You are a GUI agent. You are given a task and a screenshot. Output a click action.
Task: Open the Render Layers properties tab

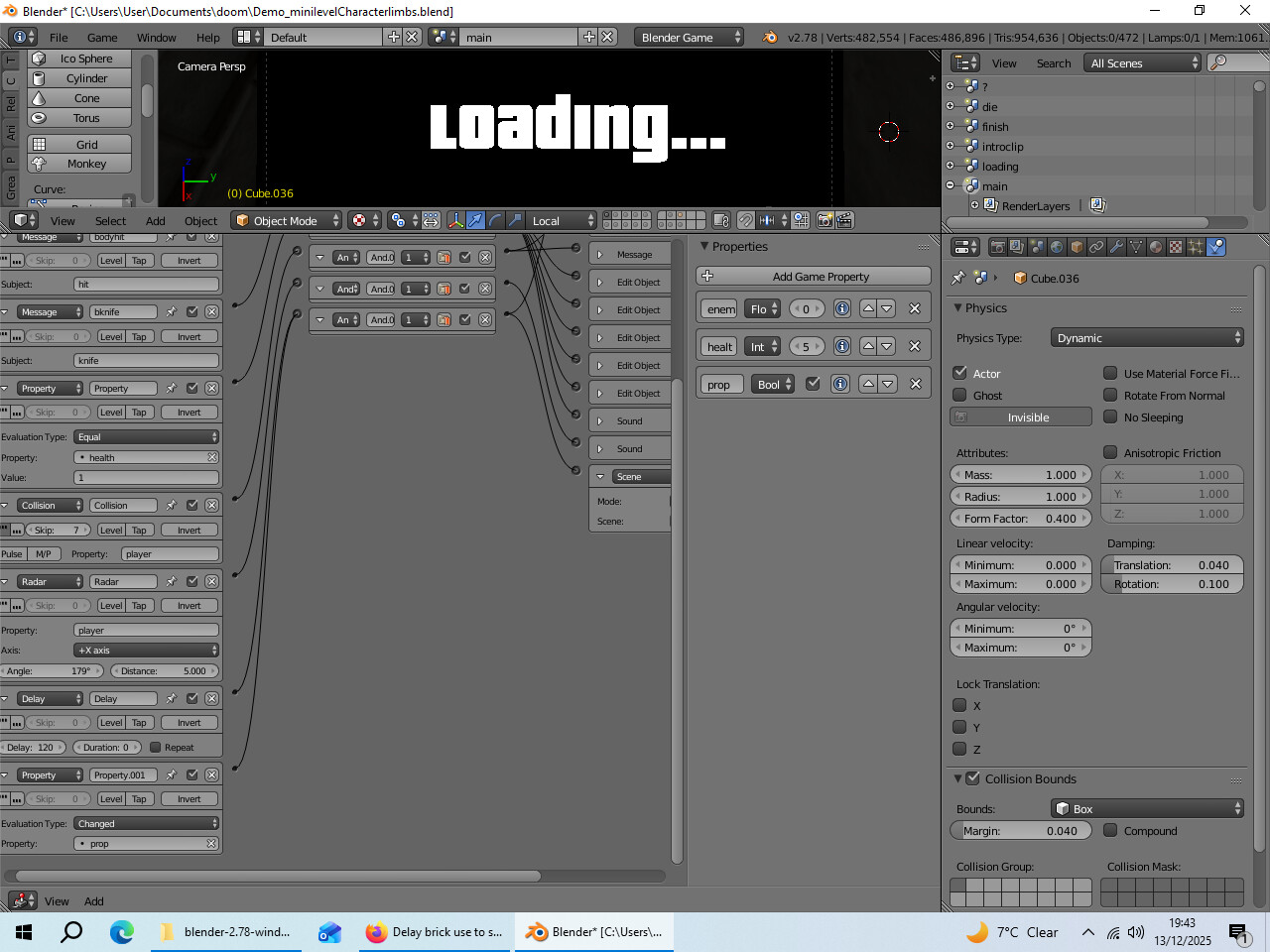(1018, 247)
